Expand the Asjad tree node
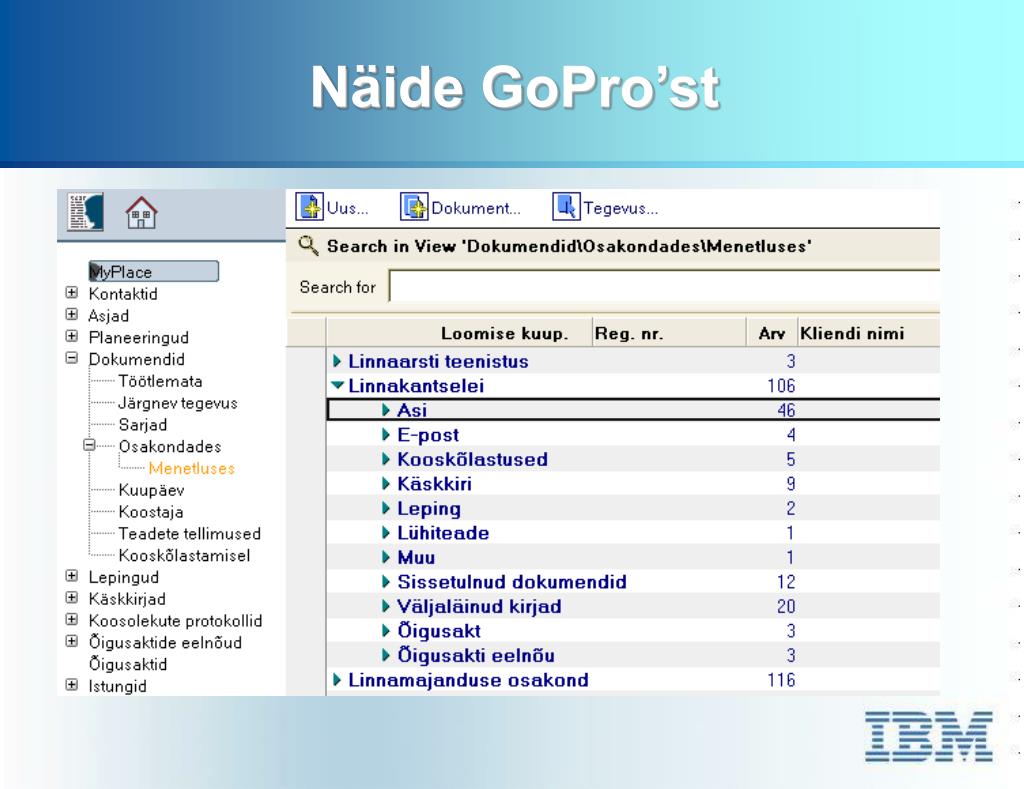The image size is (1024, 789). (72, 314)
